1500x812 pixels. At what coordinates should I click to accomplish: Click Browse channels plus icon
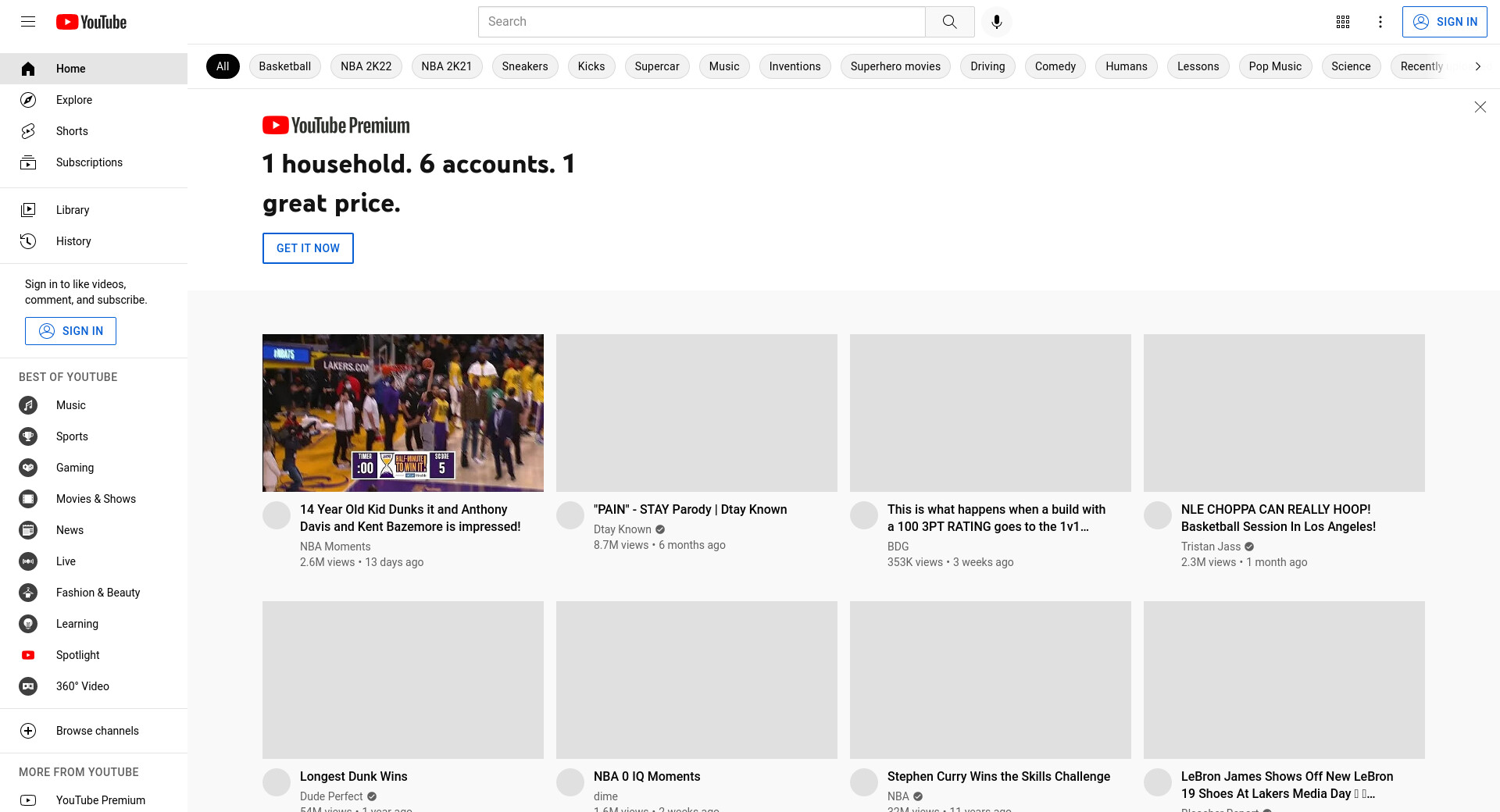(28, 731)
